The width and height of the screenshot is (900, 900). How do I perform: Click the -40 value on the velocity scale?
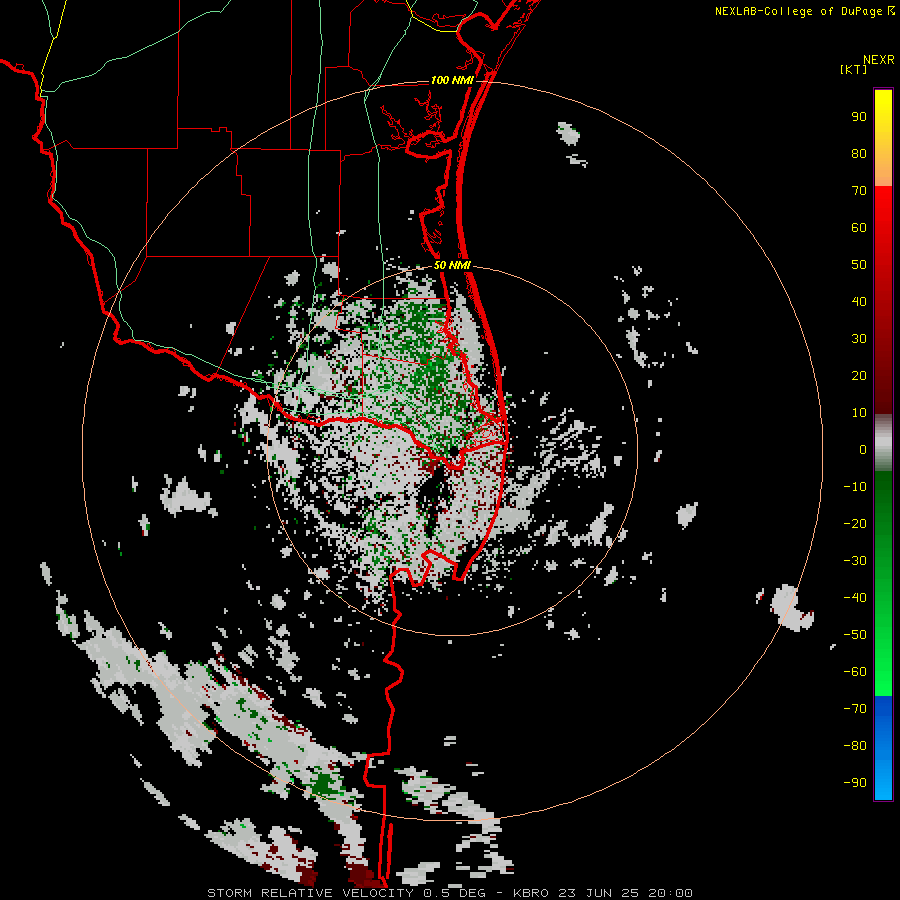(x=855, y=598)
